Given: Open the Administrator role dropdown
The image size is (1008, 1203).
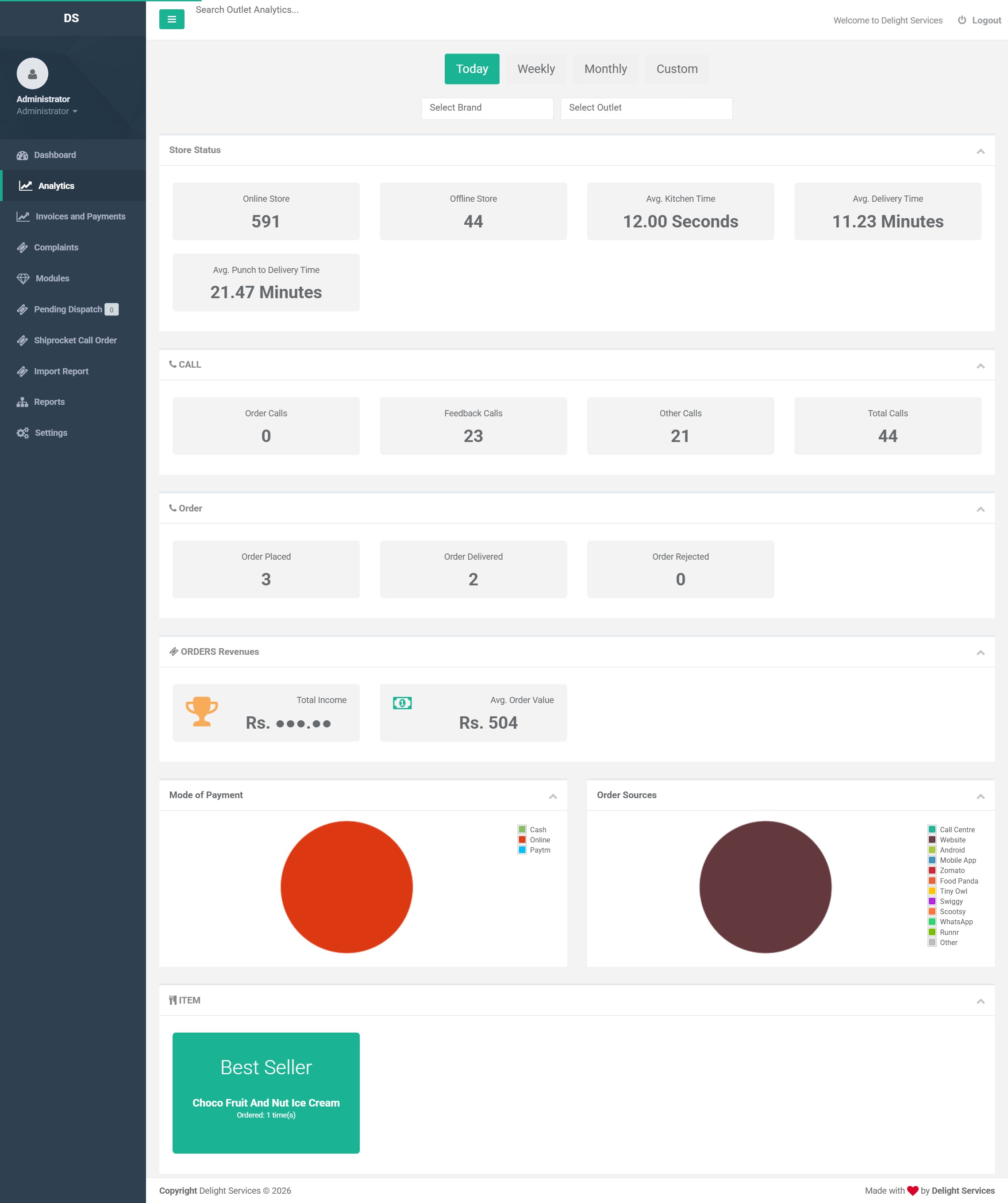Looking at the screenshot, I should tap(47, 111).
